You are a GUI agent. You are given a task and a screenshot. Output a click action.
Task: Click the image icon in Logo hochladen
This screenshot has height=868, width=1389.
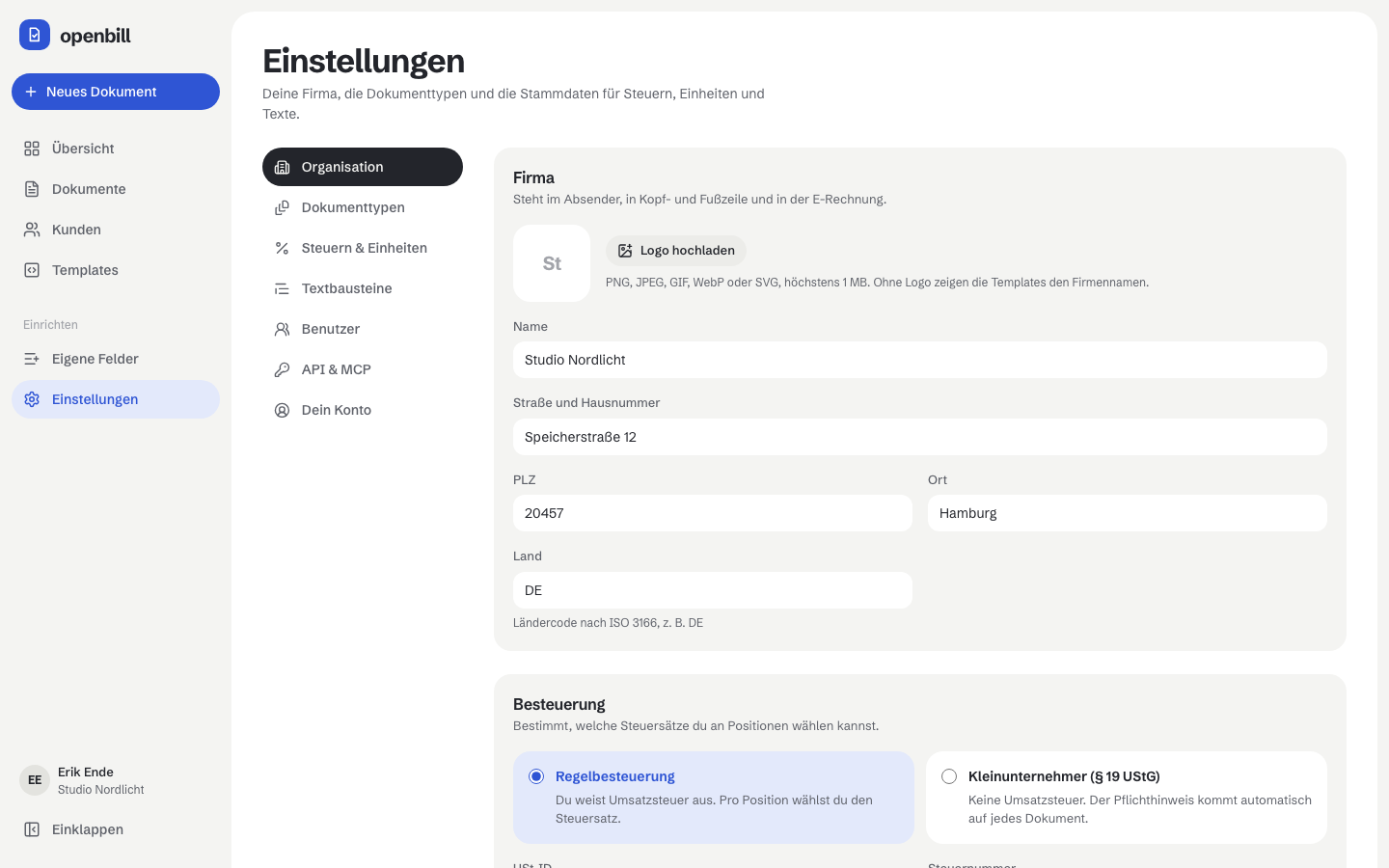pos(625,251)
